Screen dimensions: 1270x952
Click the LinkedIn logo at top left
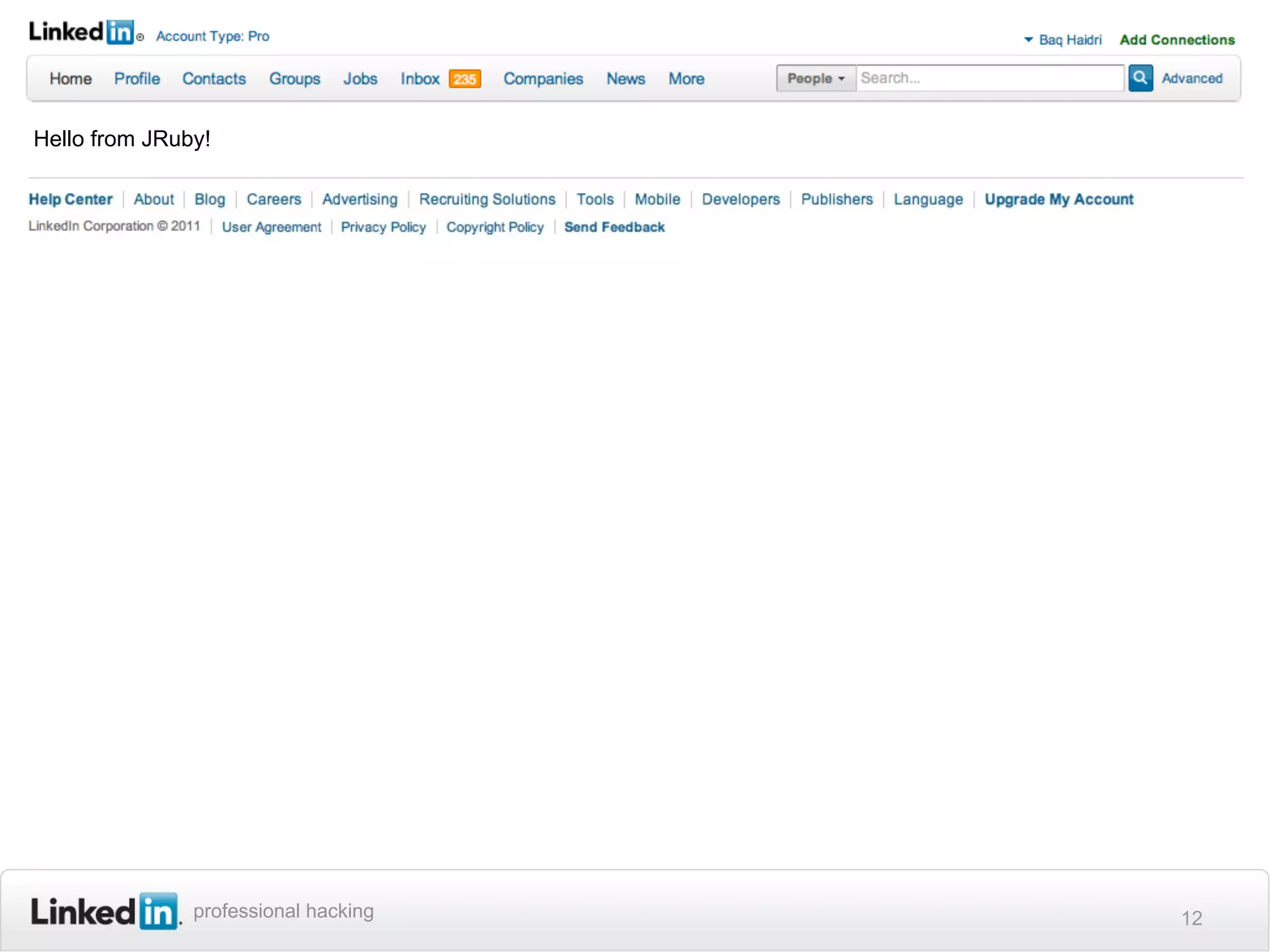(82, 32)
